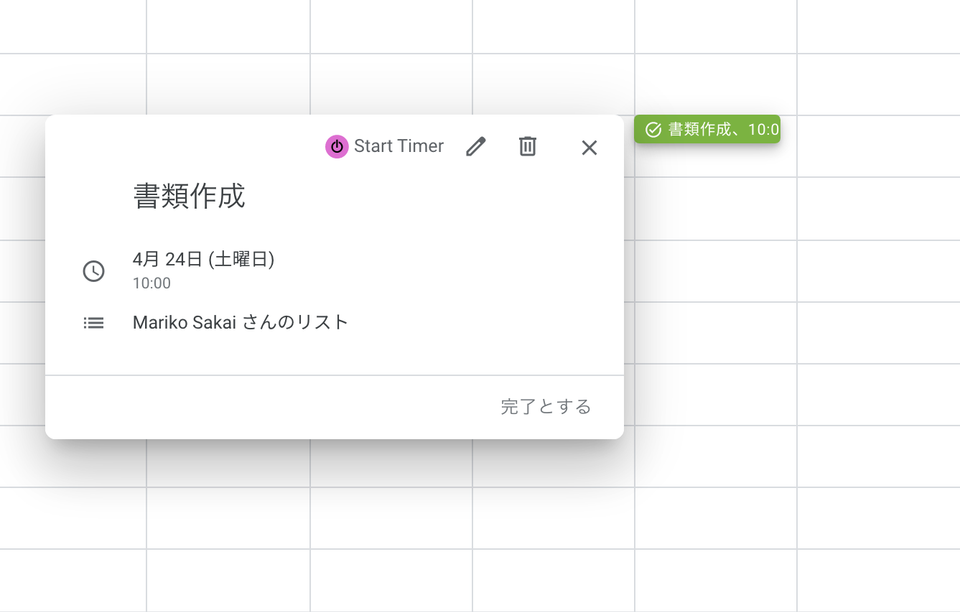This screenshot has width=960, height=612.
Task: Click the clock icon beside the date
Action: (x=94, y=271)
